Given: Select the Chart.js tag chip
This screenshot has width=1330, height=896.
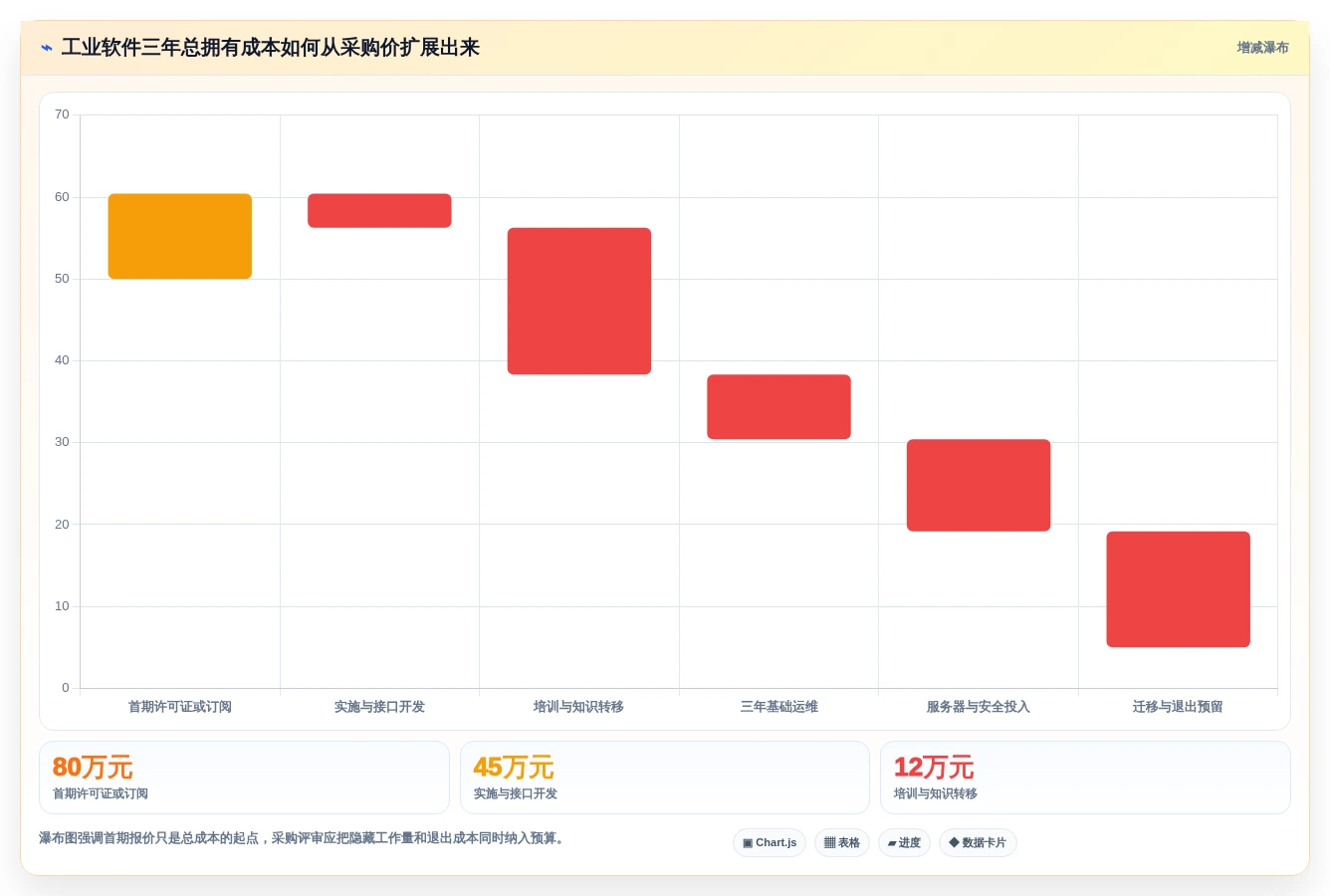Looking at the screenshot, I should pyautogui.click(x=770, y=843).
